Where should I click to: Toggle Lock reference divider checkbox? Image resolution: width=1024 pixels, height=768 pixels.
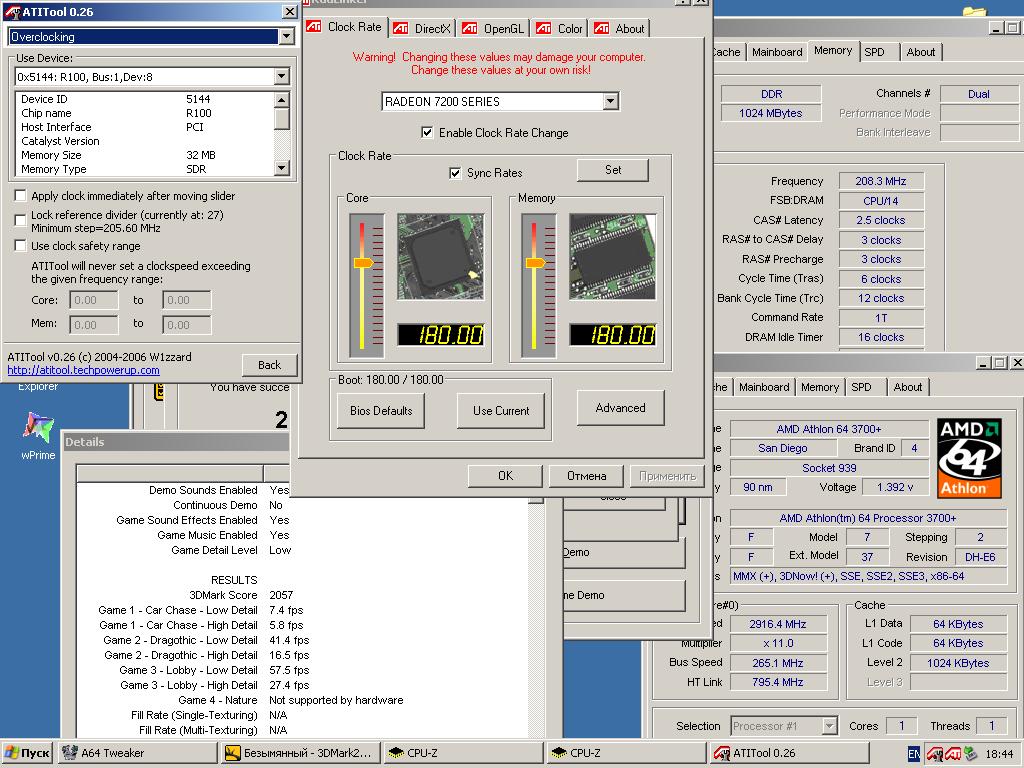(x=21, y=221)
